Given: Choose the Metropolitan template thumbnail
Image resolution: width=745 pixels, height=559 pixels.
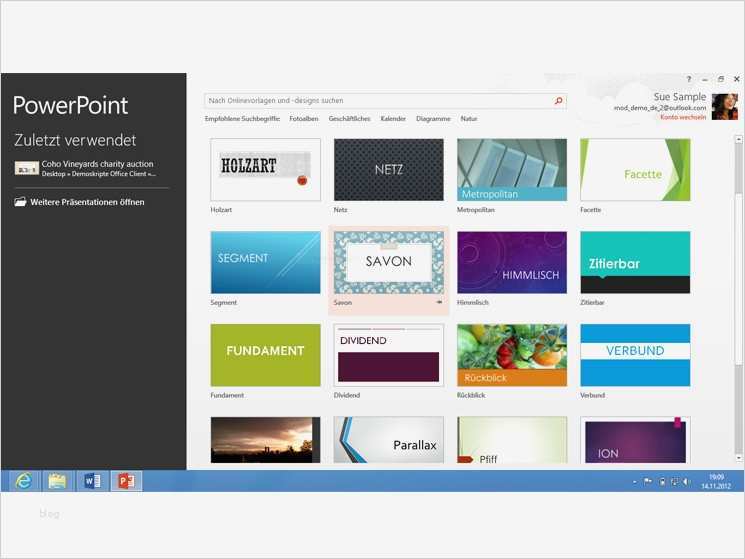Looking at the screenshot, I should pos(512,170).
